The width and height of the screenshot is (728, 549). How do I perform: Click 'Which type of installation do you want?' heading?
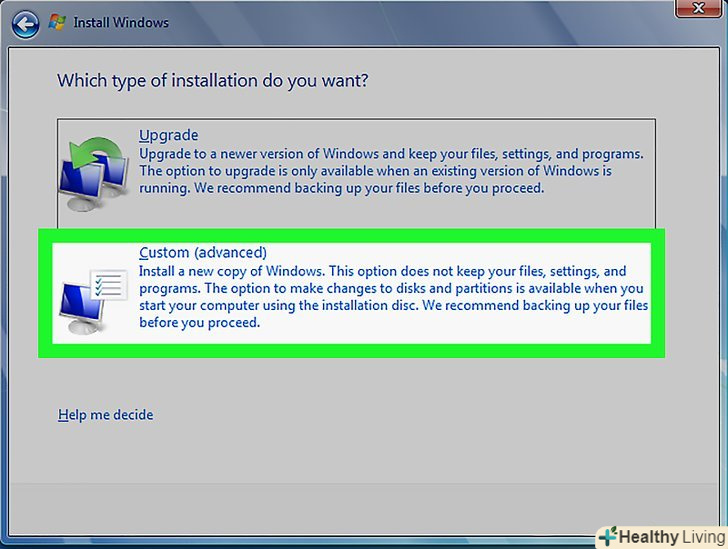pyautogui.click(x=213, y=81)
